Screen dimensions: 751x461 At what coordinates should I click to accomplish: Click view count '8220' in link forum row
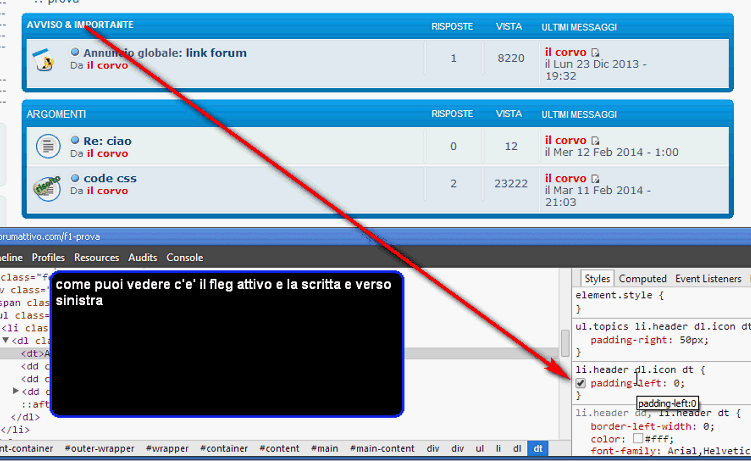click(x=511, y=58)
